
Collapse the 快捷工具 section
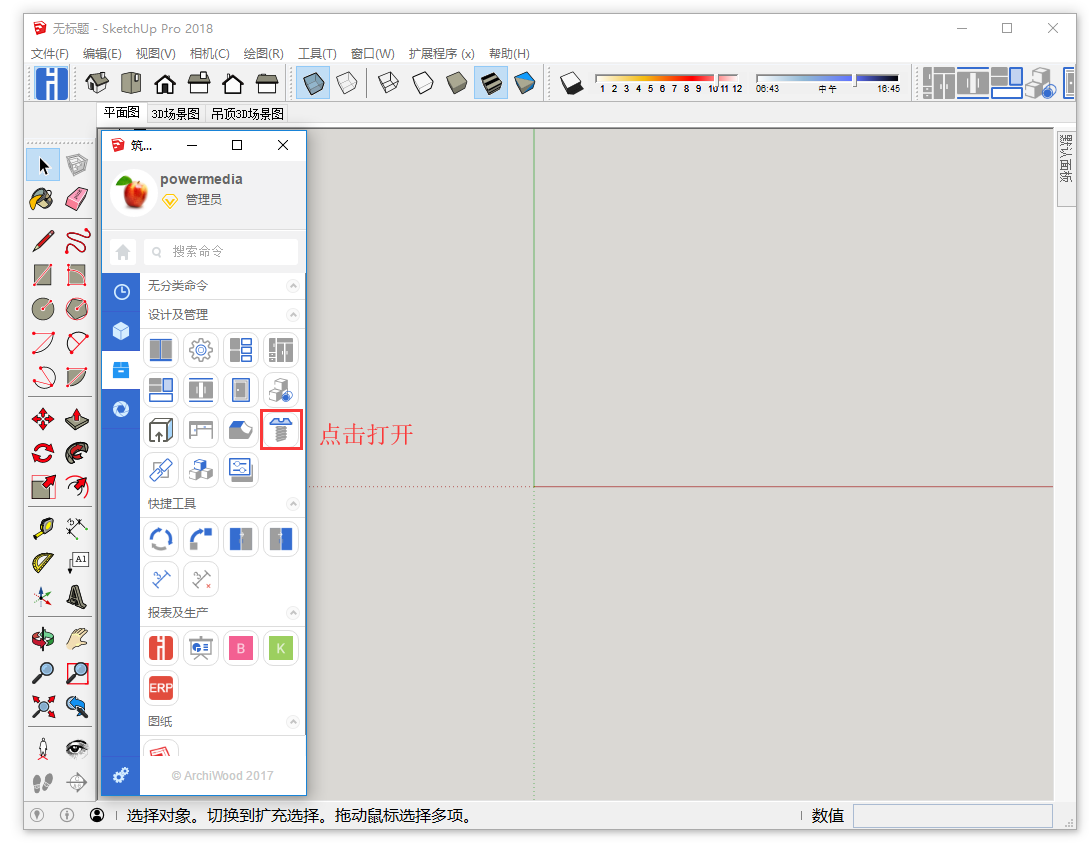tap(293, 504)
